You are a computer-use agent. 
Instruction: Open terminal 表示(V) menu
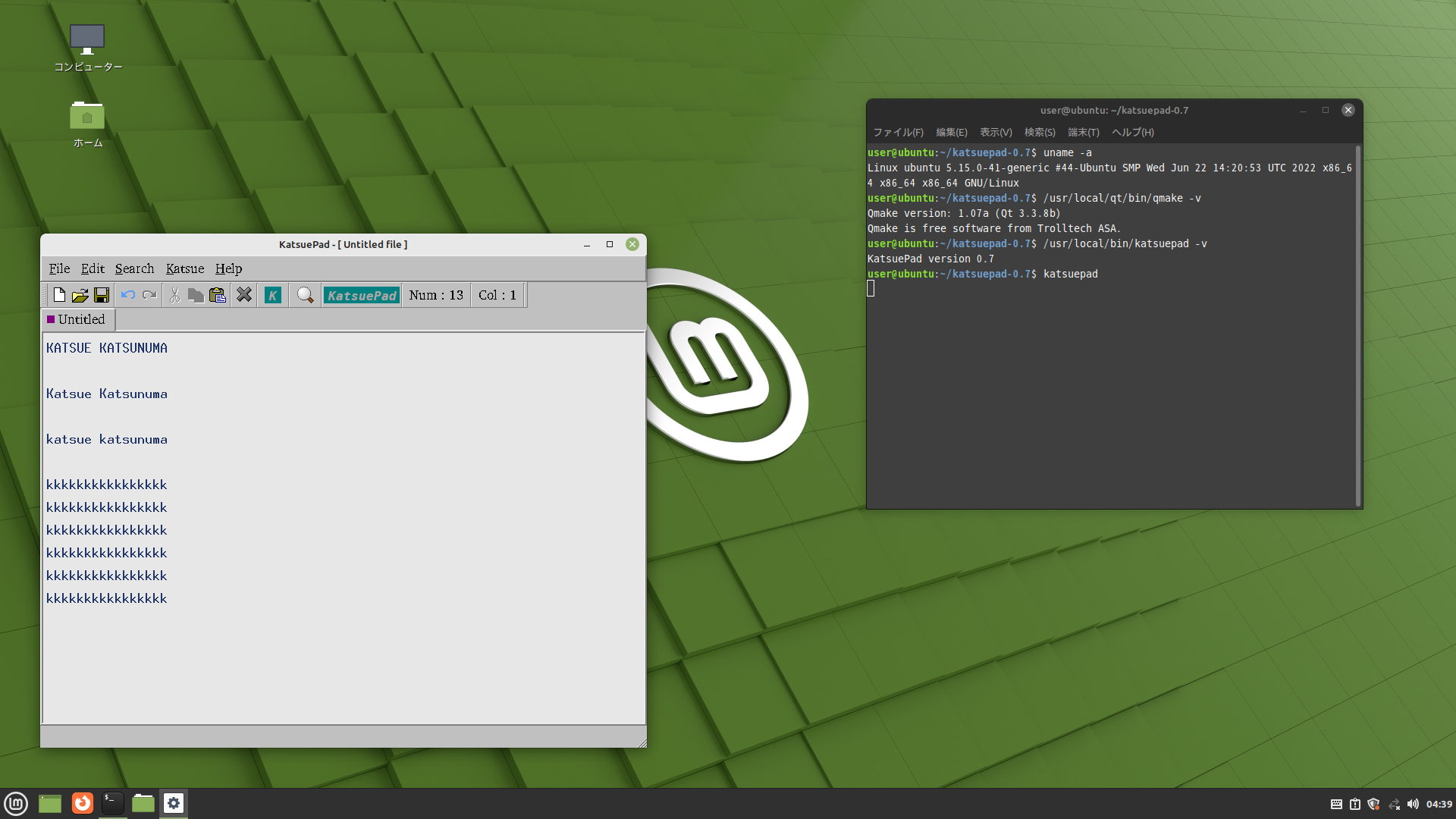click(996, 132)
